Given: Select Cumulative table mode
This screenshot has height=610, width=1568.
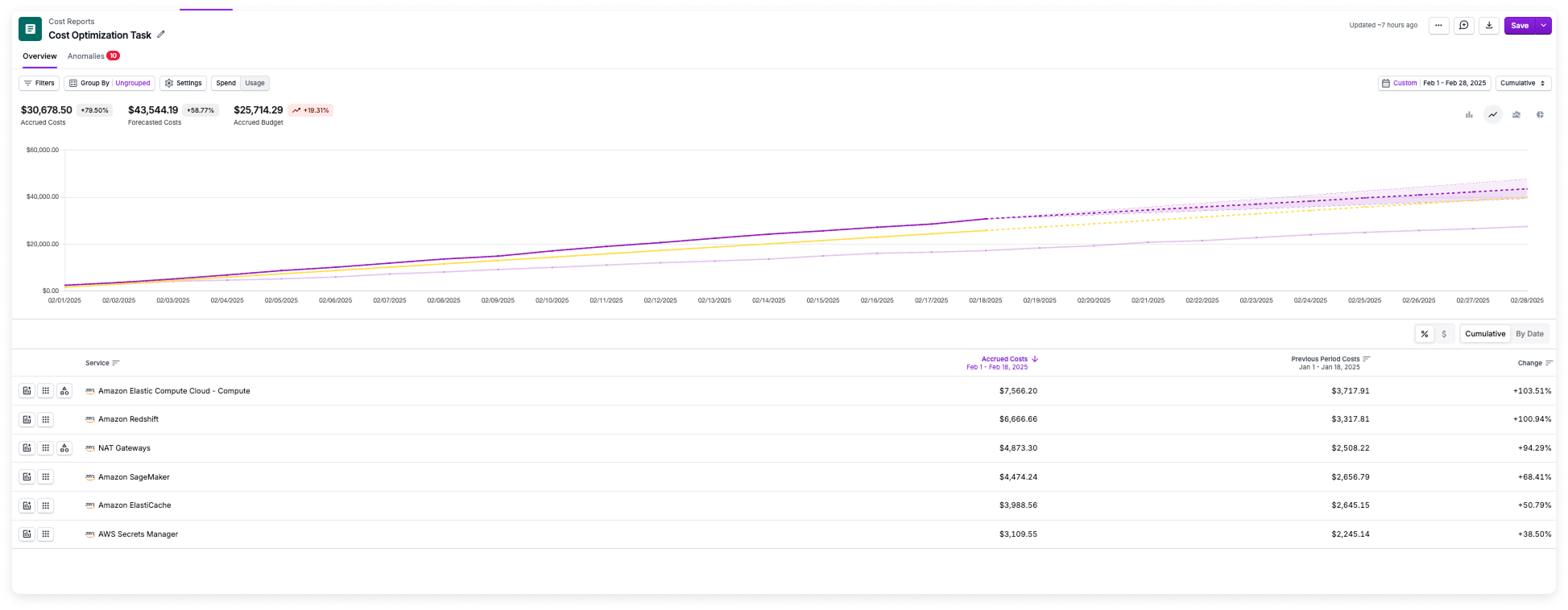Looking at the screenshot, I should click(x=1486, y=334).
